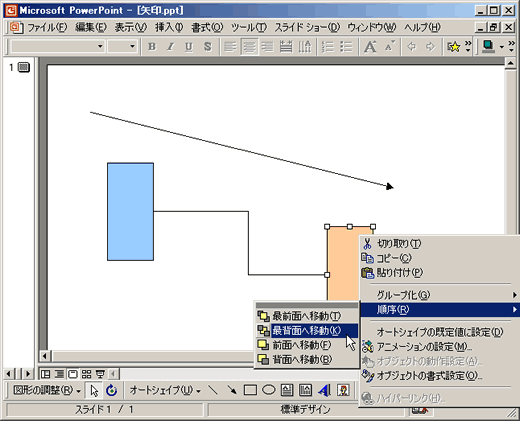Switch to Slide Sorter view button
This screenshot has width=520, height=421.
(x=86, y=374)
